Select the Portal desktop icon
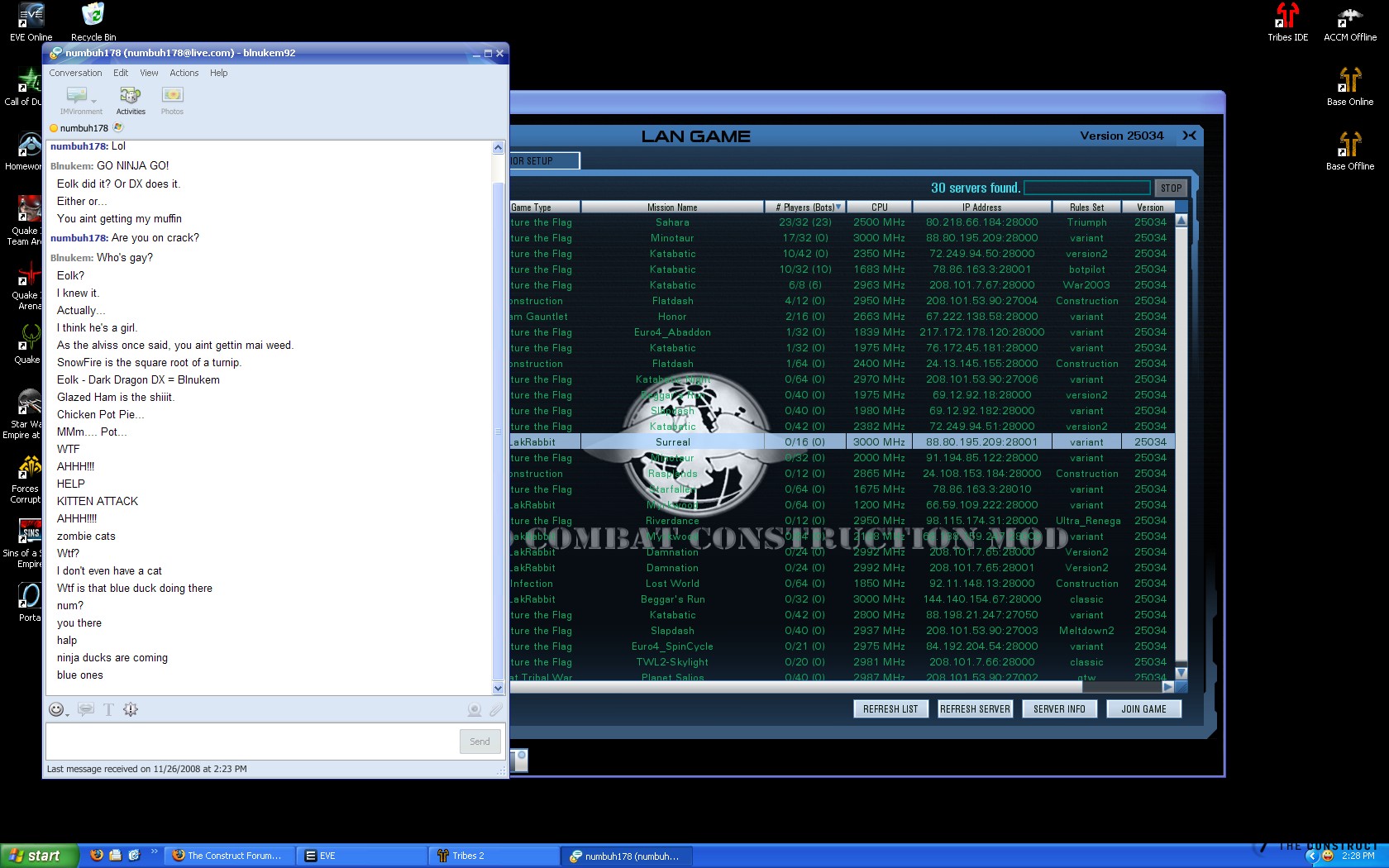This screenshot has height=868, width=1389. coord(30,603)
